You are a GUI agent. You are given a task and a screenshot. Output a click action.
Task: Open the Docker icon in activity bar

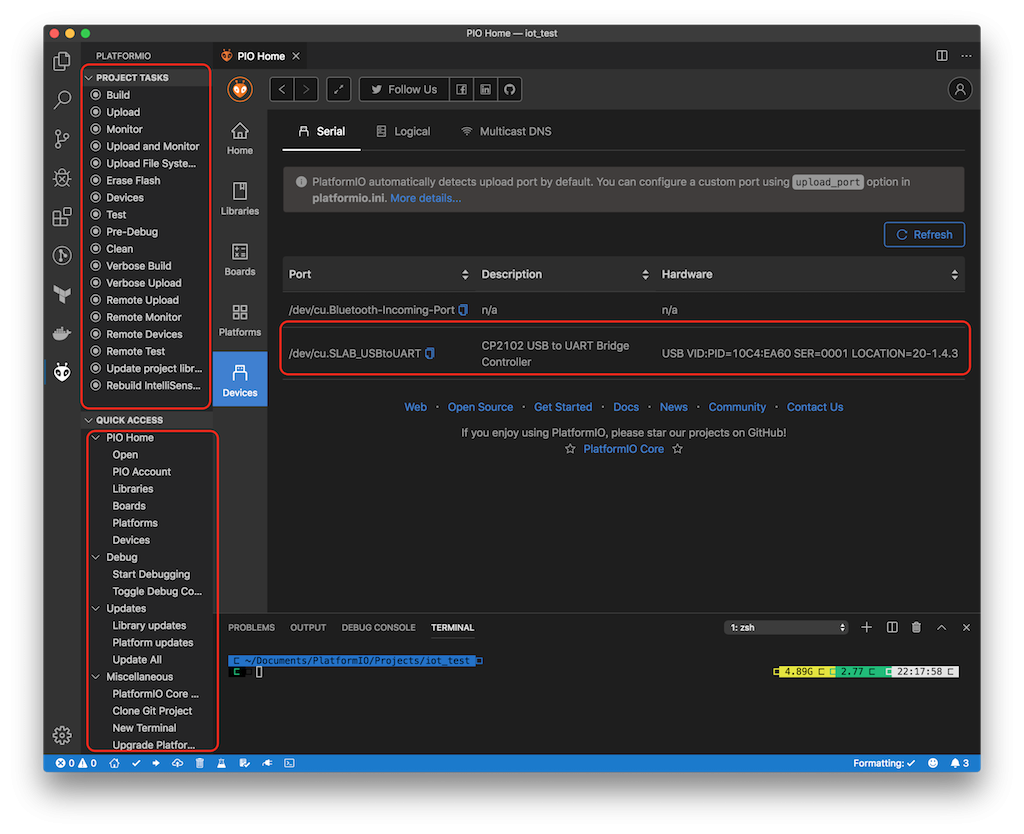tap(62, 334)
